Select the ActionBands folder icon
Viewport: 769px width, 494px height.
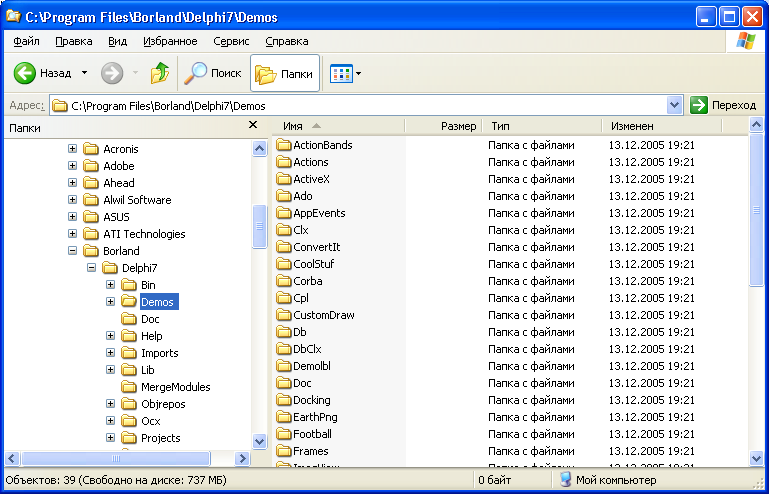tap(283, 145)
